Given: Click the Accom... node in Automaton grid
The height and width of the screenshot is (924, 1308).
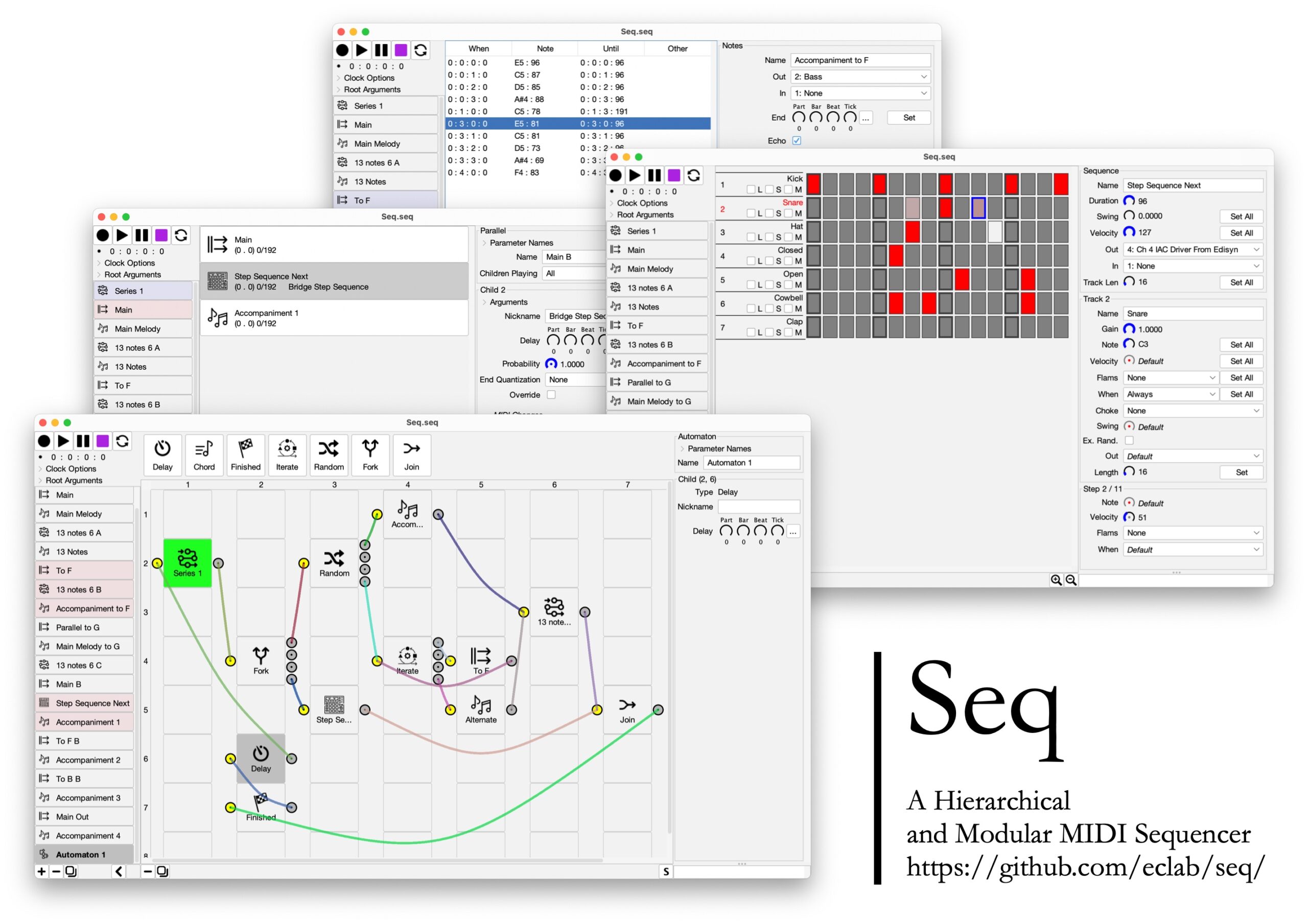Looking at the screenshot, I should pyautogui.click(x=407, y=514).
